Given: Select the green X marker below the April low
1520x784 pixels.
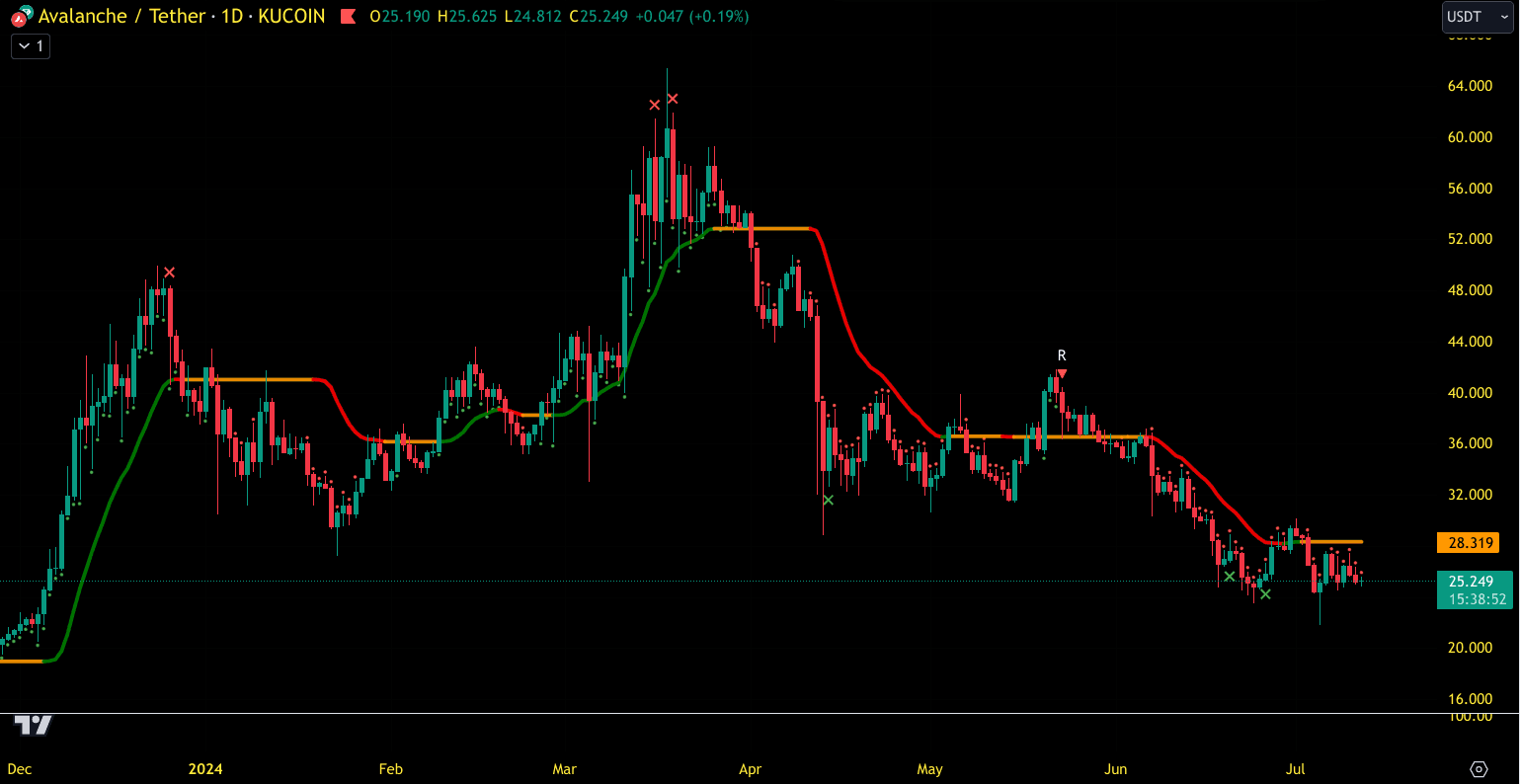Looking at the screenshot, I should click(x=828, y=501).
